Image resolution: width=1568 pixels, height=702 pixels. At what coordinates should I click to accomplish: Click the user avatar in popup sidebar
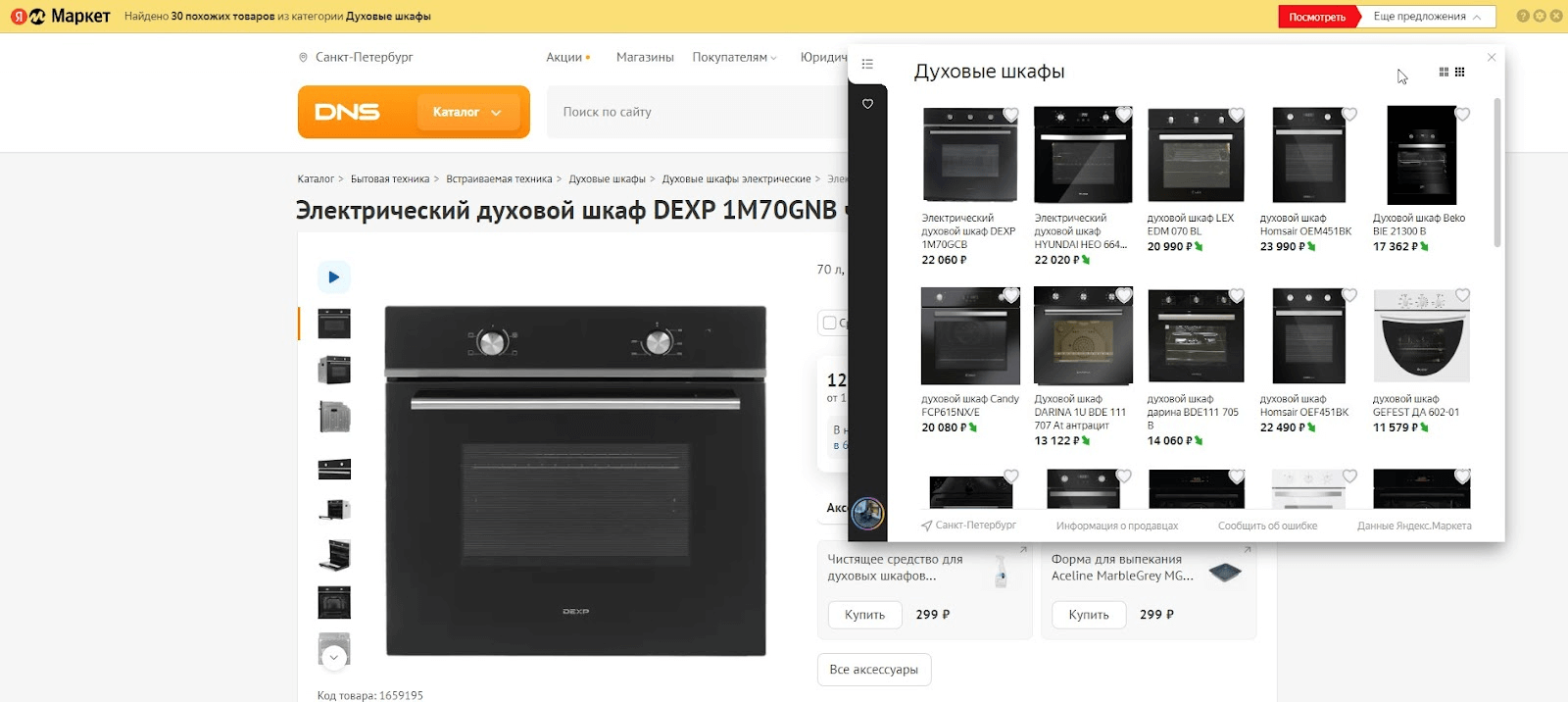[867, 513]
